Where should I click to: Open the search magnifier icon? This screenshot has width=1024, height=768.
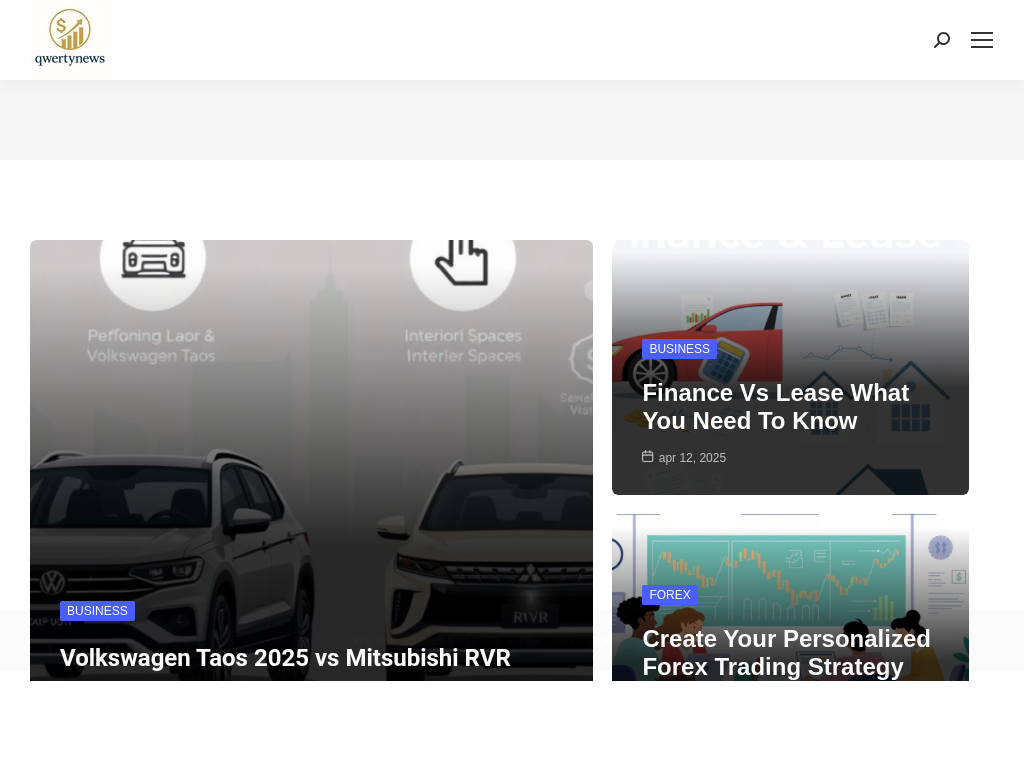942,40
